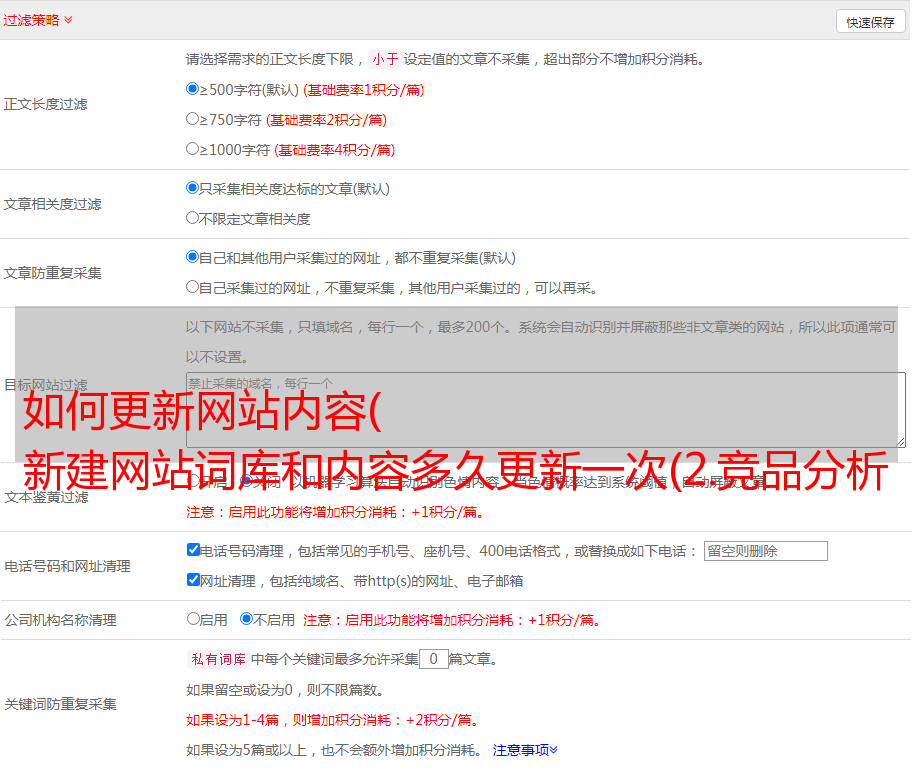This screenshot has width=912, height=768.
Task: Click the 快速保存 button
Action: [870, 22]
